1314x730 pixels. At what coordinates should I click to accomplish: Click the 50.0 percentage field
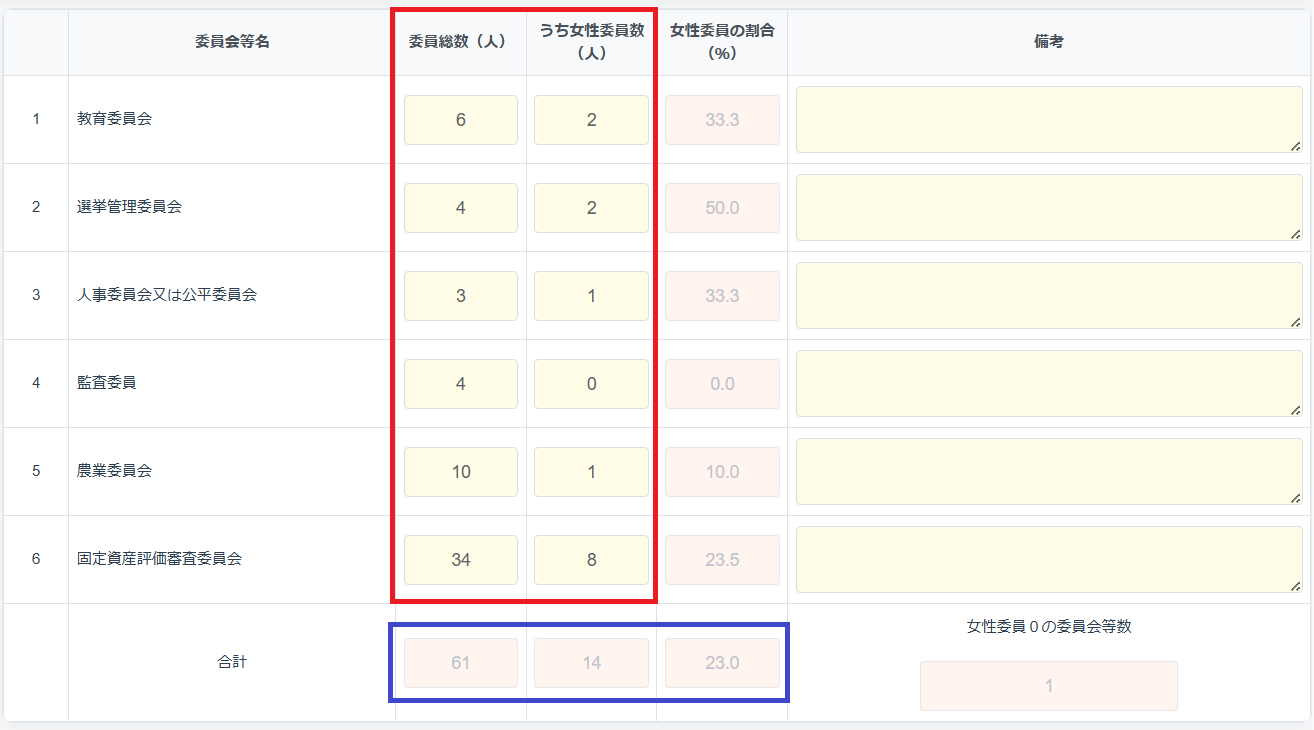pos(722,208)
